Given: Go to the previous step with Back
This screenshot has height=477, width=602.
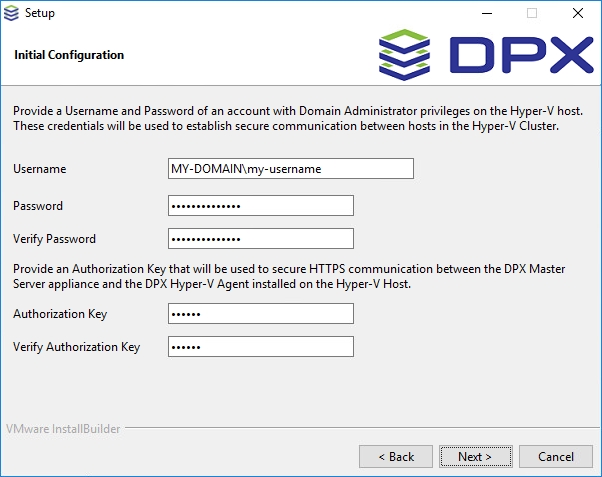Looking at the screenshot, I should (x=396, y=456).
